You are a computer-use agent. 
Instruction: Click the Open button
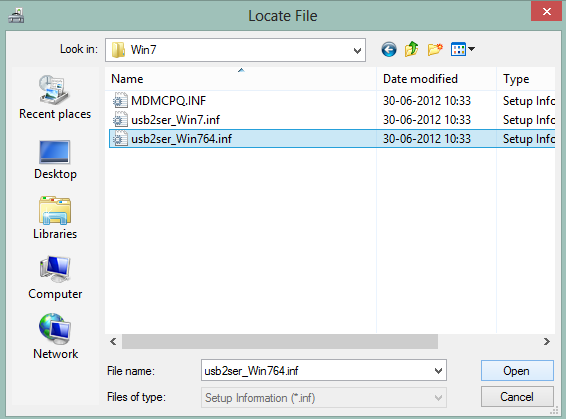click(517, 371)
